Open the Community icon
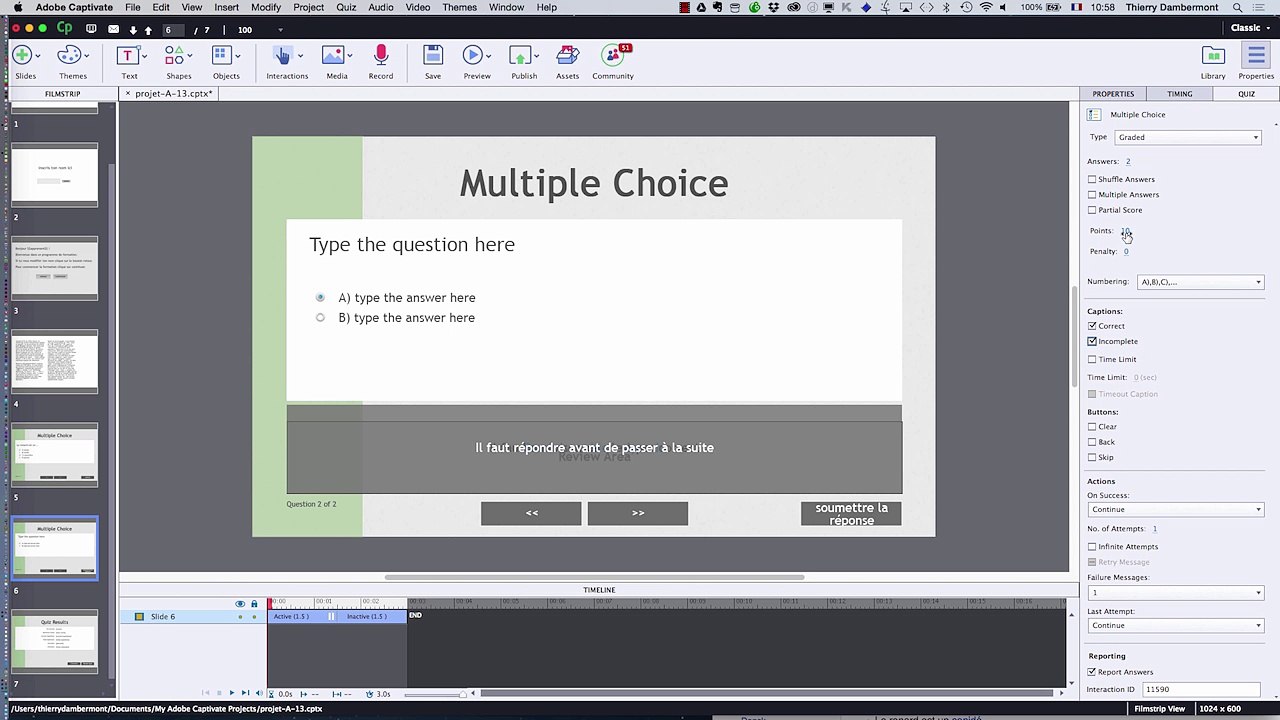Image resolution: width=1280 pixels, height=720 pixels. pos(613,55)
